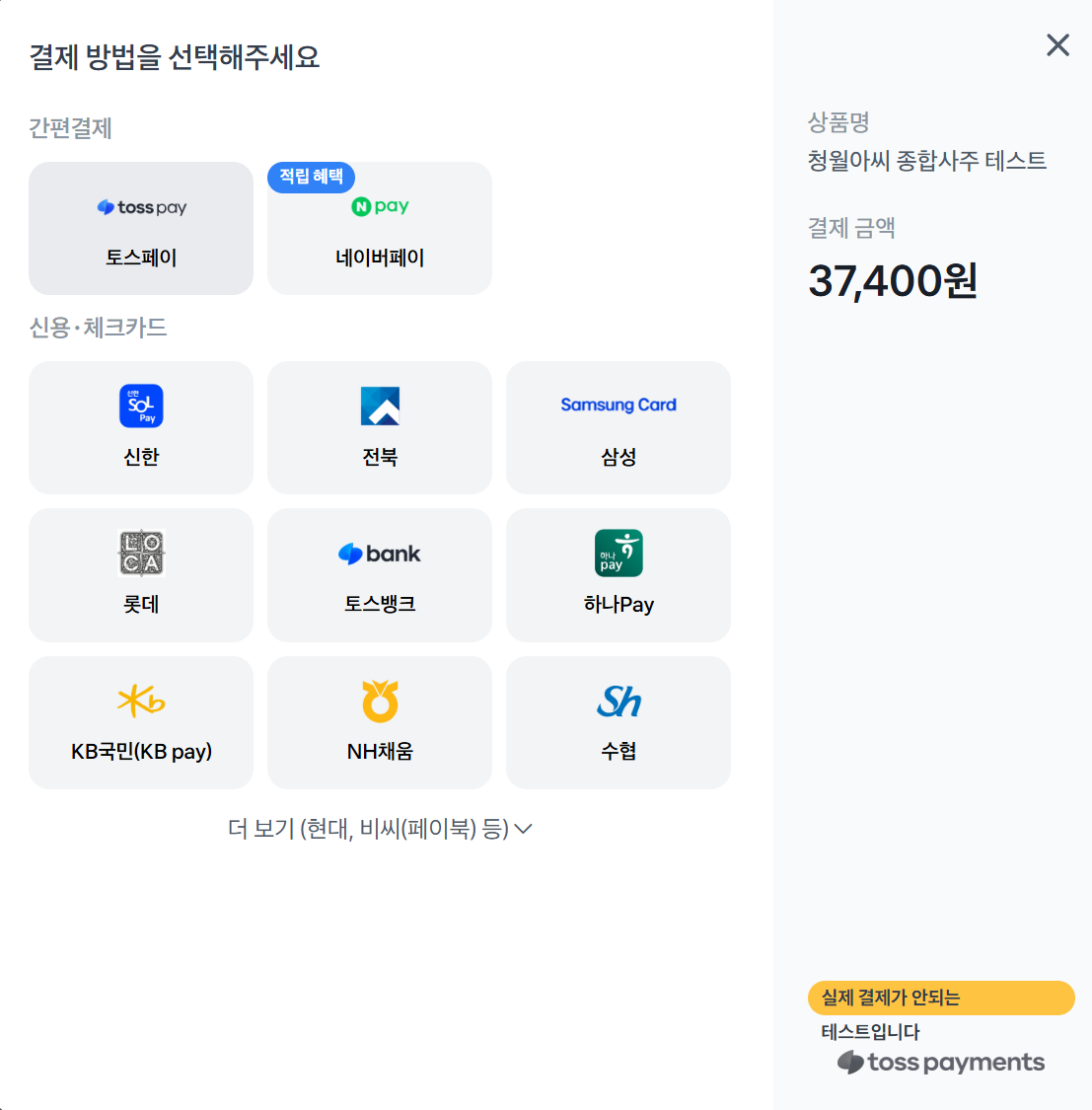
Task: Click the product name 청월아씨 종합사주 테스트
Action: [x=927, y=161]
